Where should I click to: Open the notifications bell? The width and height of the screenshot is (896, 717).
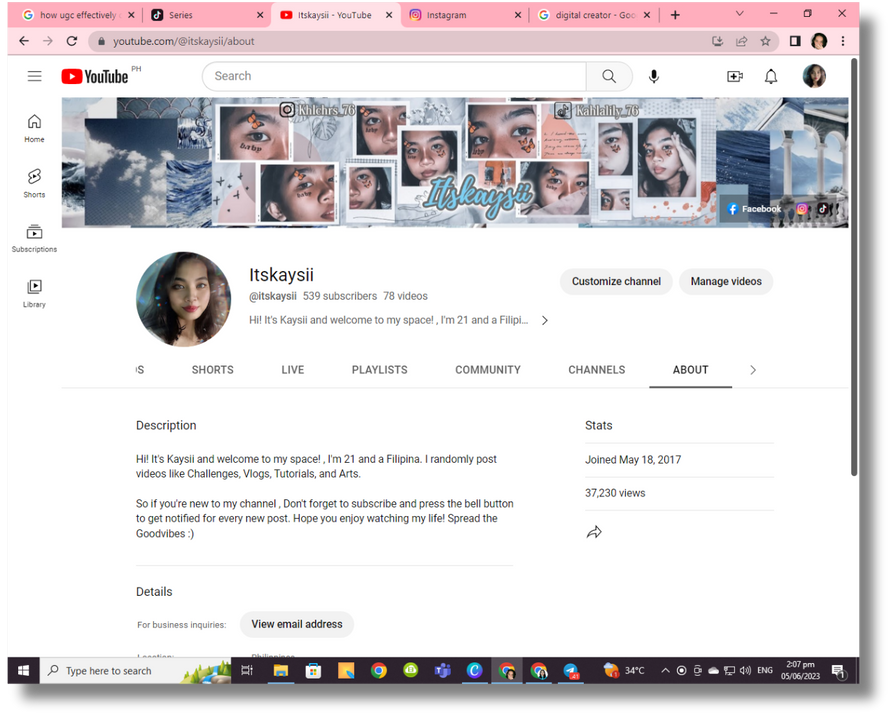[771, 76]
